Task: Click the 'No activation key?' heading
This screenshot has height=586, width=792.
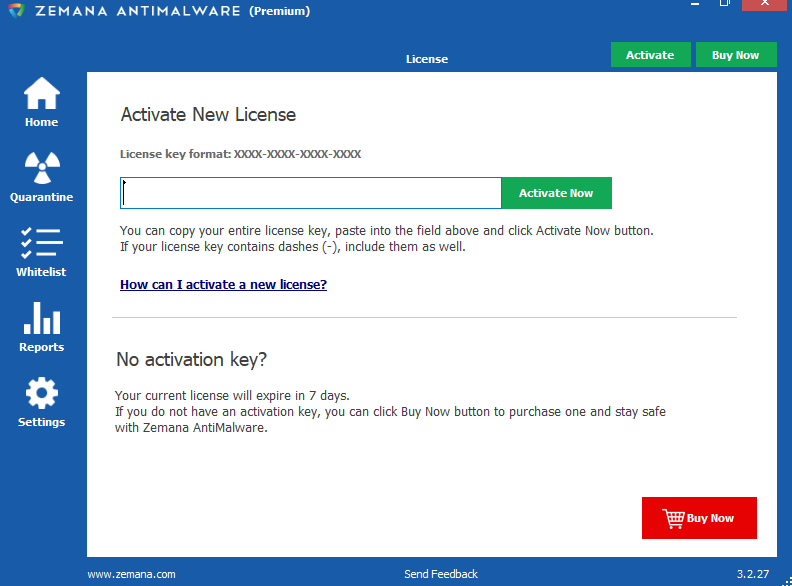Action: tap(191, 360)
